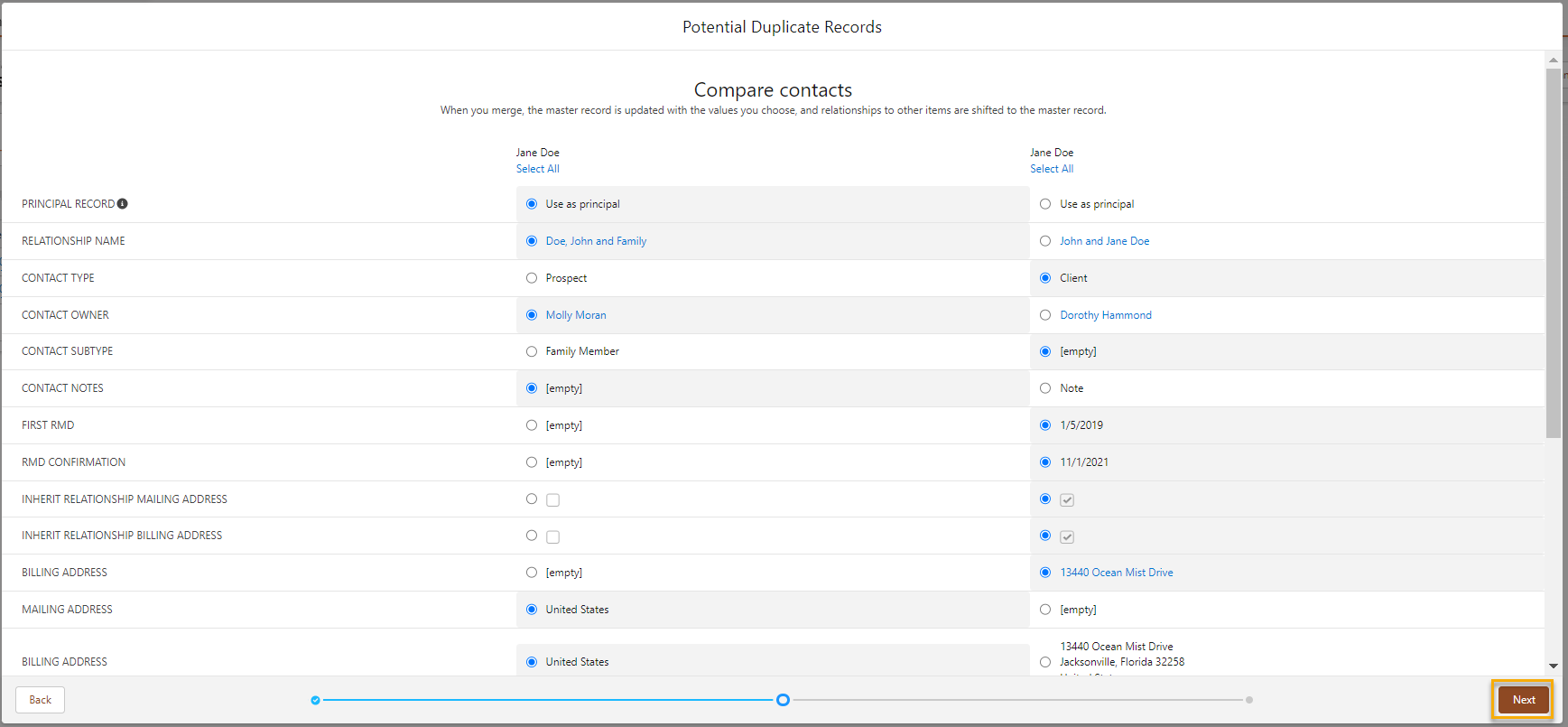Open the Molly Moran owner link
This screenshot has height=727, width=1568.
pyautogui.click(x=576, y=315)
